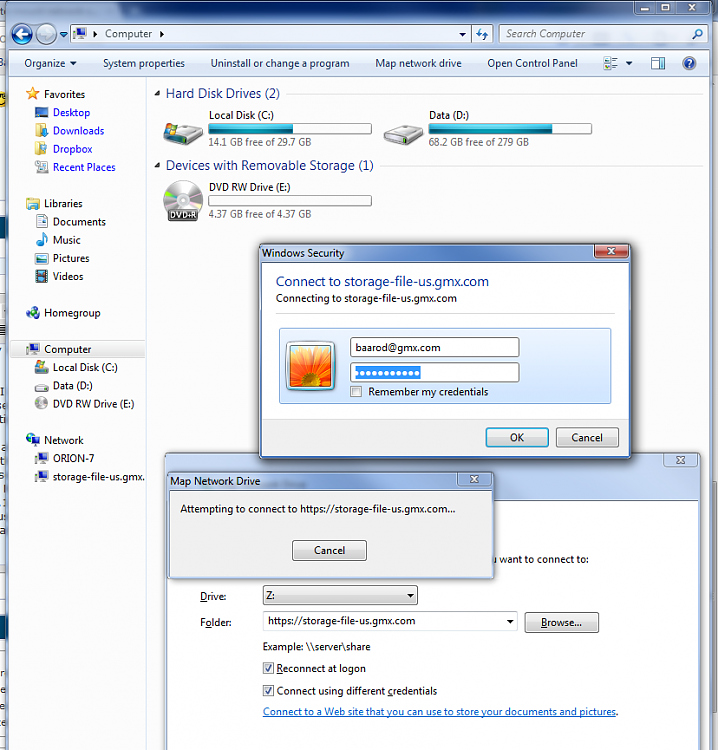Refresh the Computer view
This screenshot has height=750, width=718.
pos(482,34)
